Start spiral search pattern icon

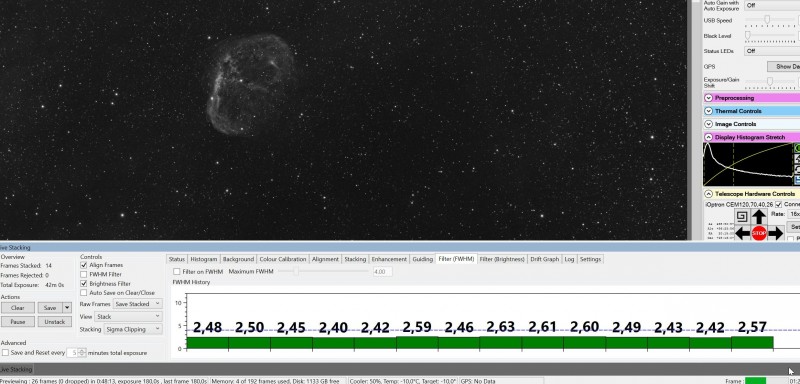click(742, 216)
